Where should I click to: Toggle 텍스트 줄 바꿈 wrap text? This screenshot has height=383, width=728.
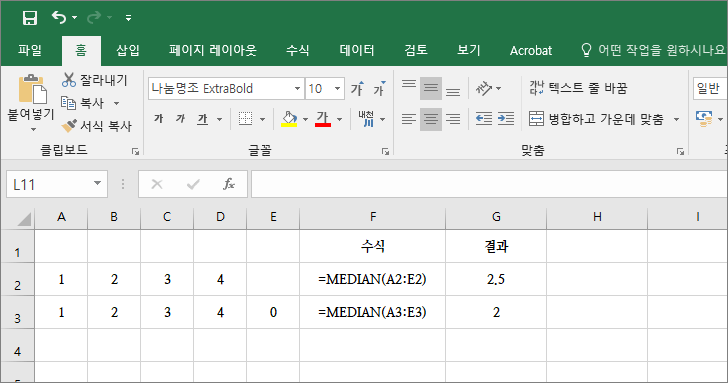click(578, 88)
